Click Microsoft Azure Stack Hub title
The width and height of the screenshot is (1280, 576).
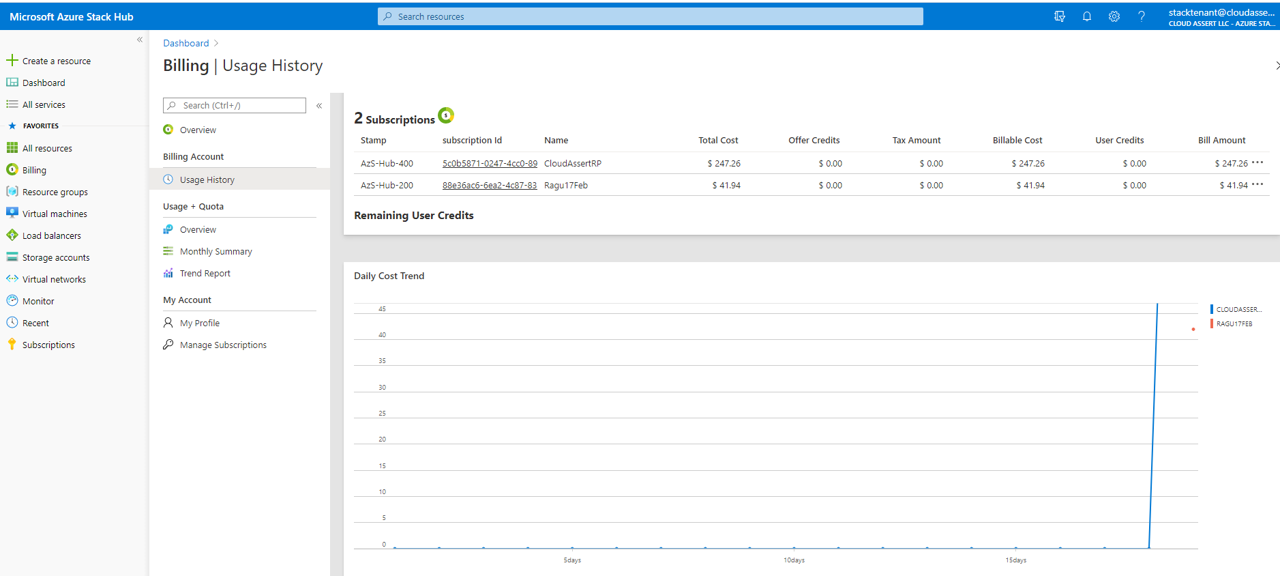tap(71, 17)
